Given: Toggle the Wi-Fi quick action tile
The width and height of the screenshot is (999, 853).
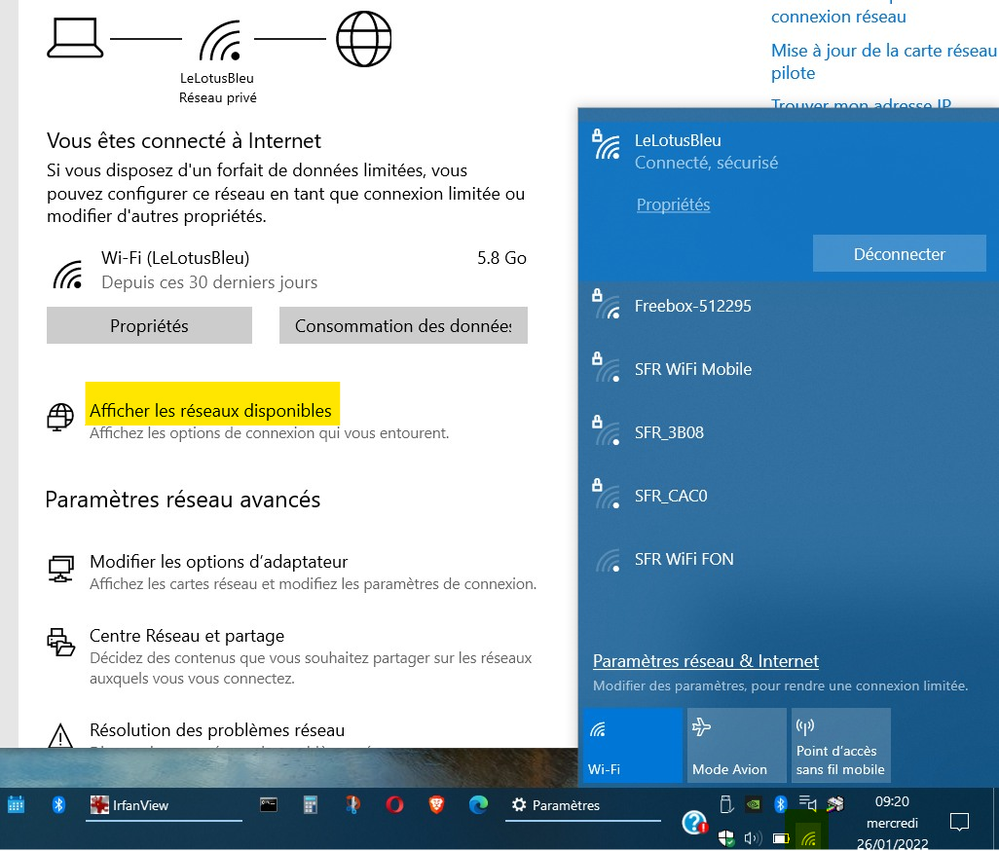Looking at the screenshot, I should [x=632, y=745].
